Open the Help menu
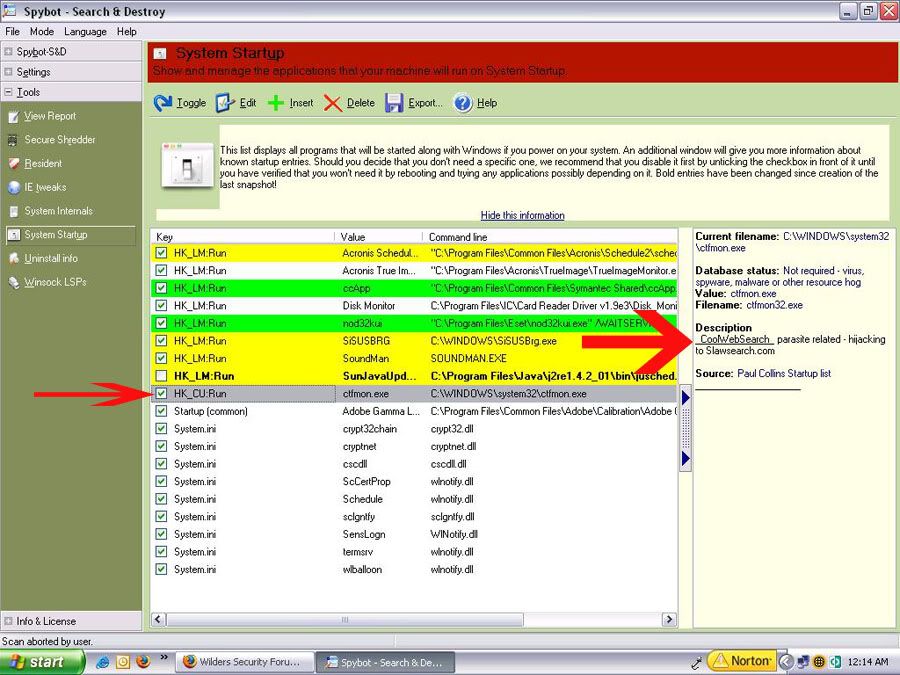This screenshot has width=900, height=675. pyautogui.click(x=126, y=32)
